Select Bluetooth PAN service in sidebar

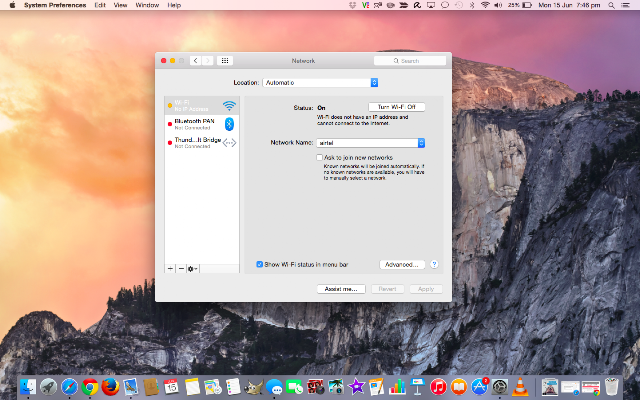pyautogui.click(x=202, y=124)
